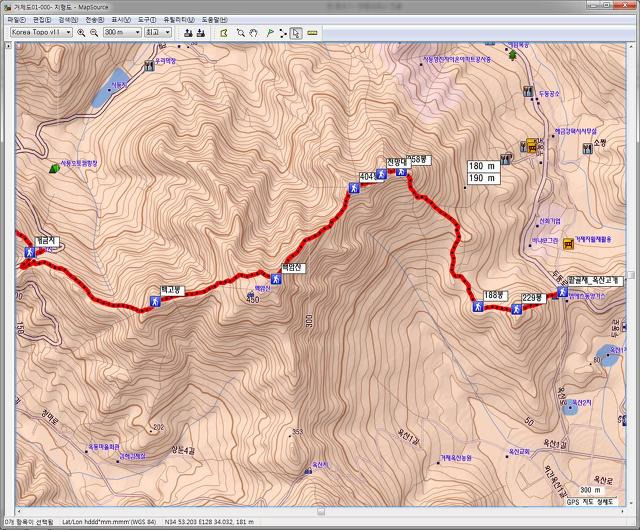The height and width of the screenshot is (530, 640).
Task: Click the GPS 지도 상세도 label
Action: click(590, 501)
